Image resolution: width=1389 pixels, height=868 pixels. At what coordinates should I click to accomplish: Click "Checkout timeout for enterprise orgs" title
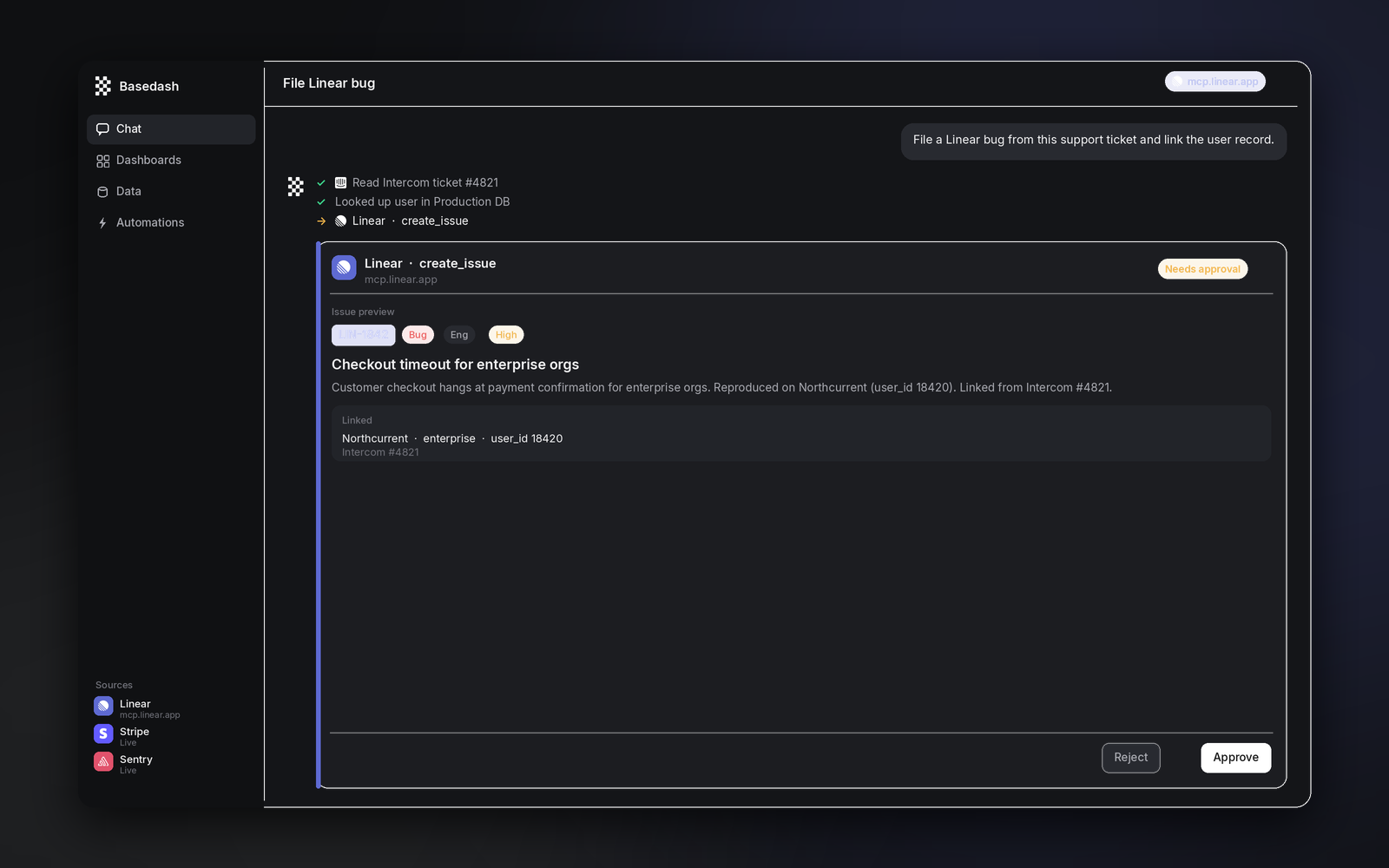[455, 365]
